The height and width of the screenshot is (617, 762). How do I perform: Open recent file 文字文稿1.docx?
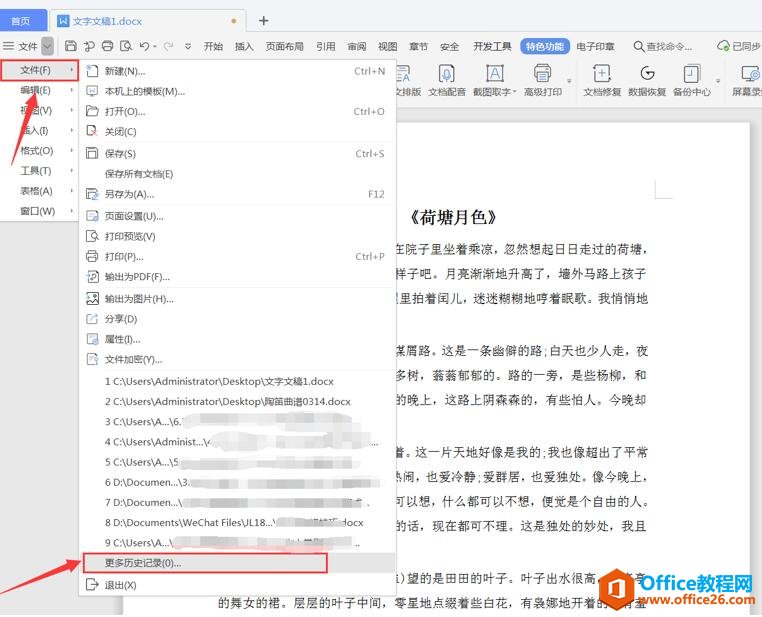coord(238,382)
